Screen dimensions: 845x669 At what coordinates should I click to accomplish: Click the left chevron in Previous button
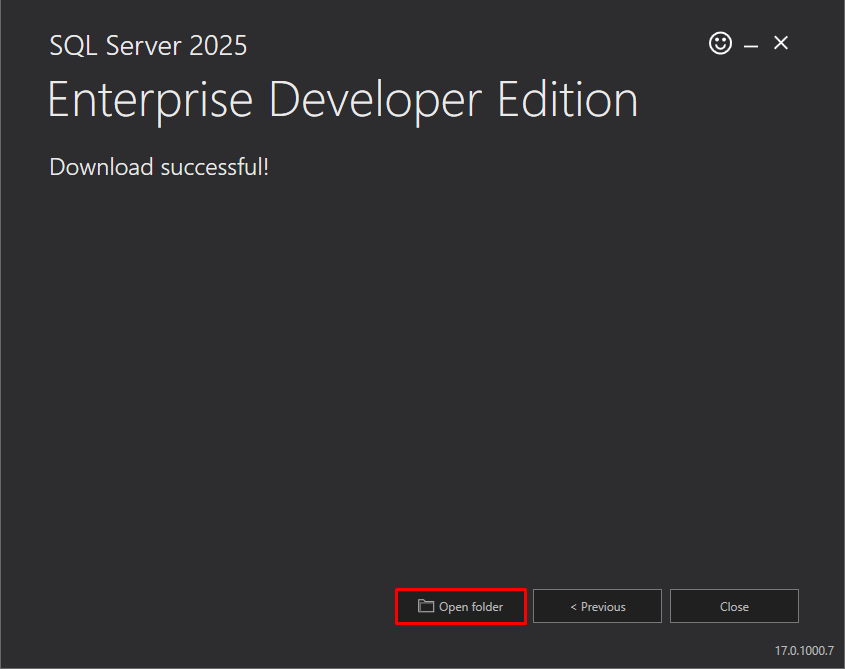click(573, 607)
